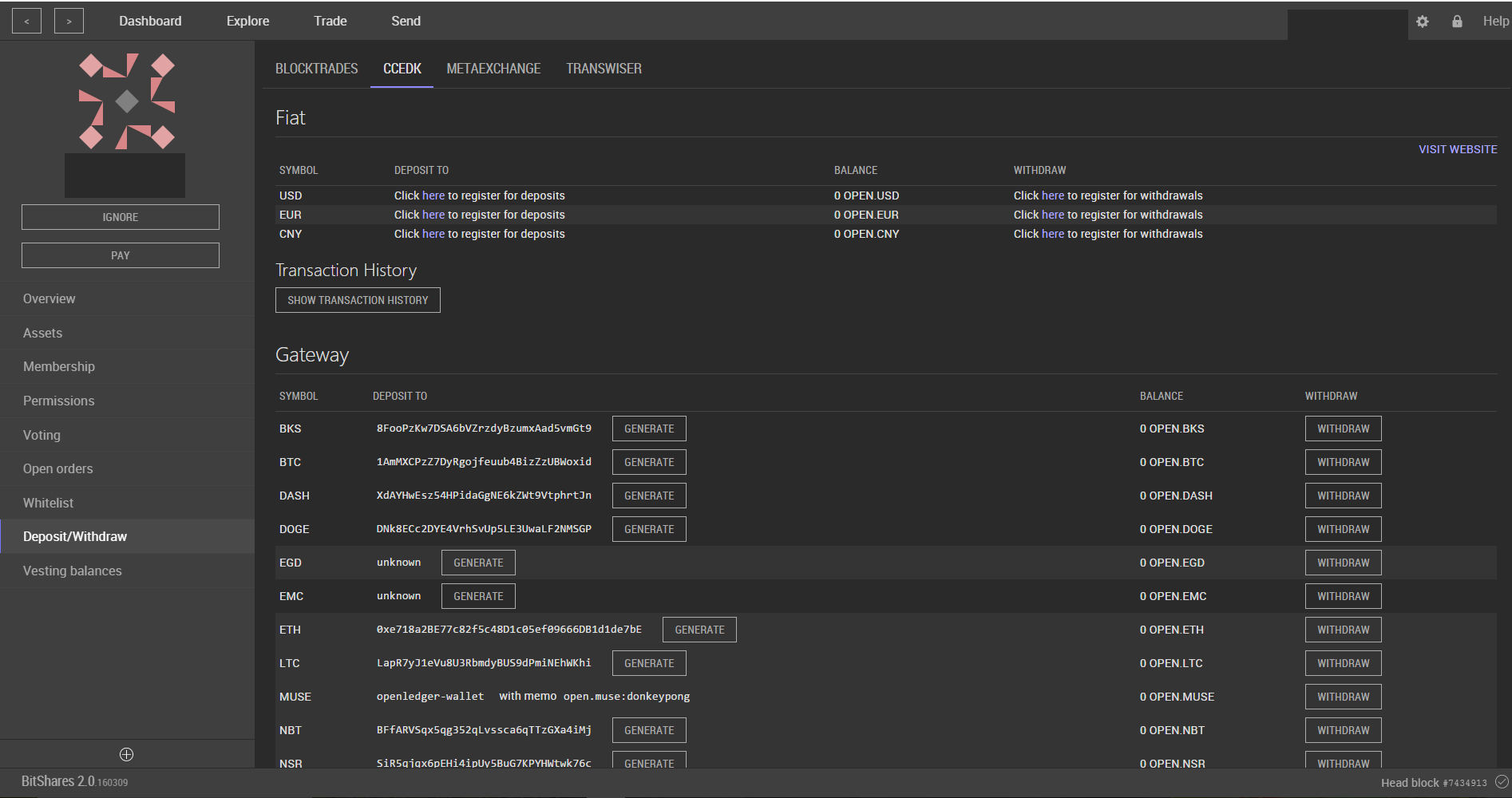Open Overview in the sidebar
The image size is (1512, 798).
pos(127,298)
